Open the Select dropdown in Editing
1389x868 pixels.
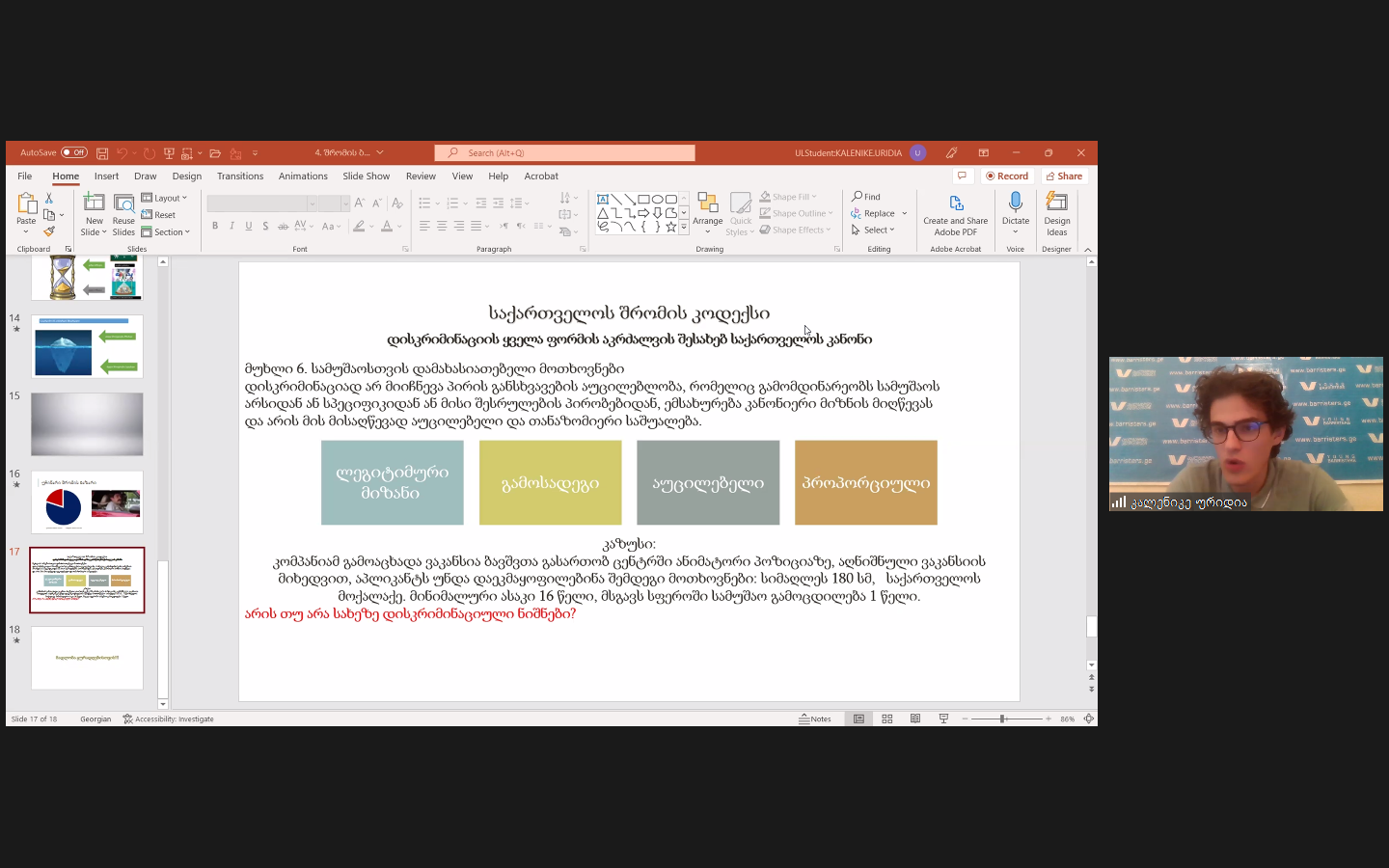[873, 230]
